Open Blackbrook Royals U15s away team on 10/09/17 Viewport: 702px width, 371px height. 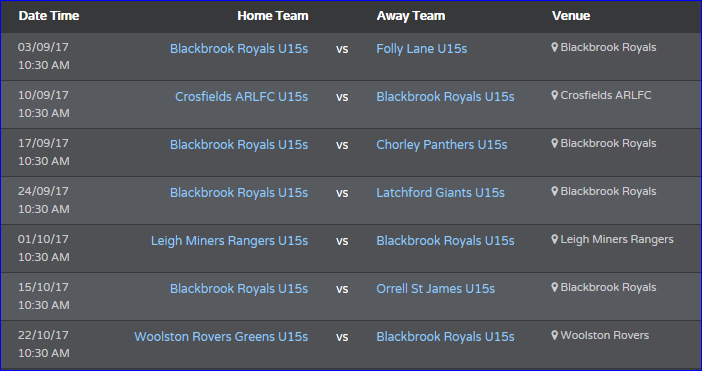[x=445, y=97]
